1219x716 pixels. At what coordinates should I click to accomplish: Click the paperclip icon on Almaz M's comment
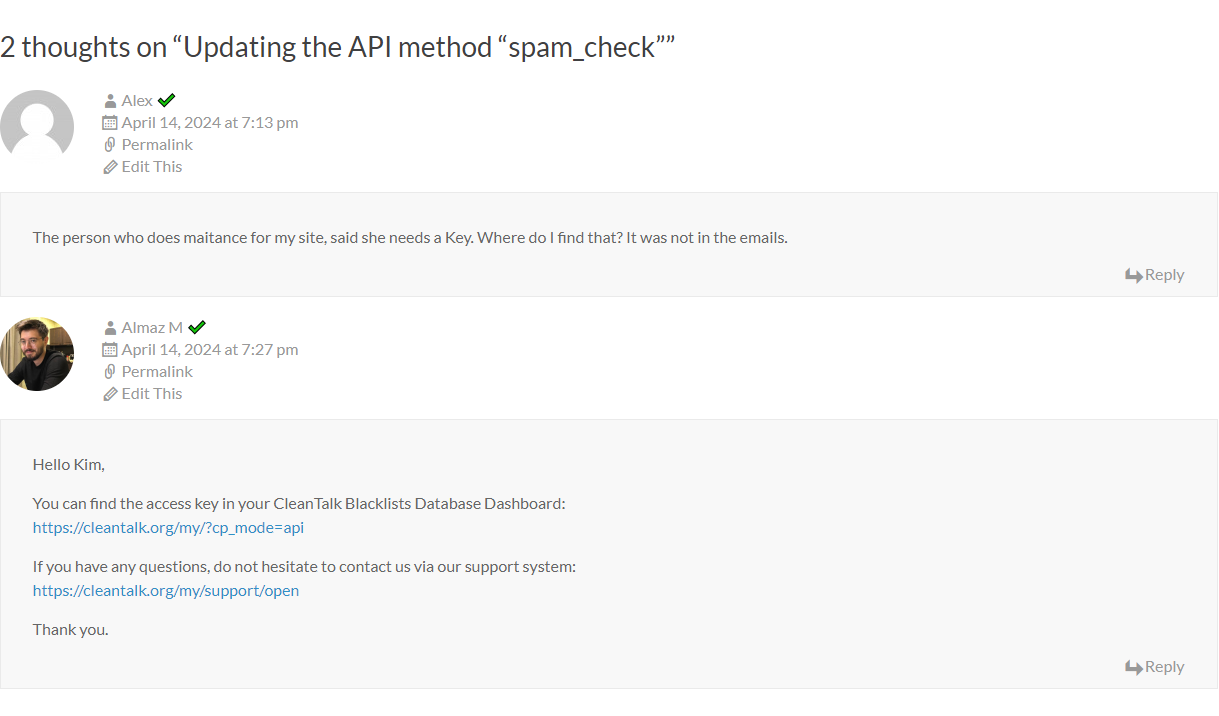click(110, 372)
